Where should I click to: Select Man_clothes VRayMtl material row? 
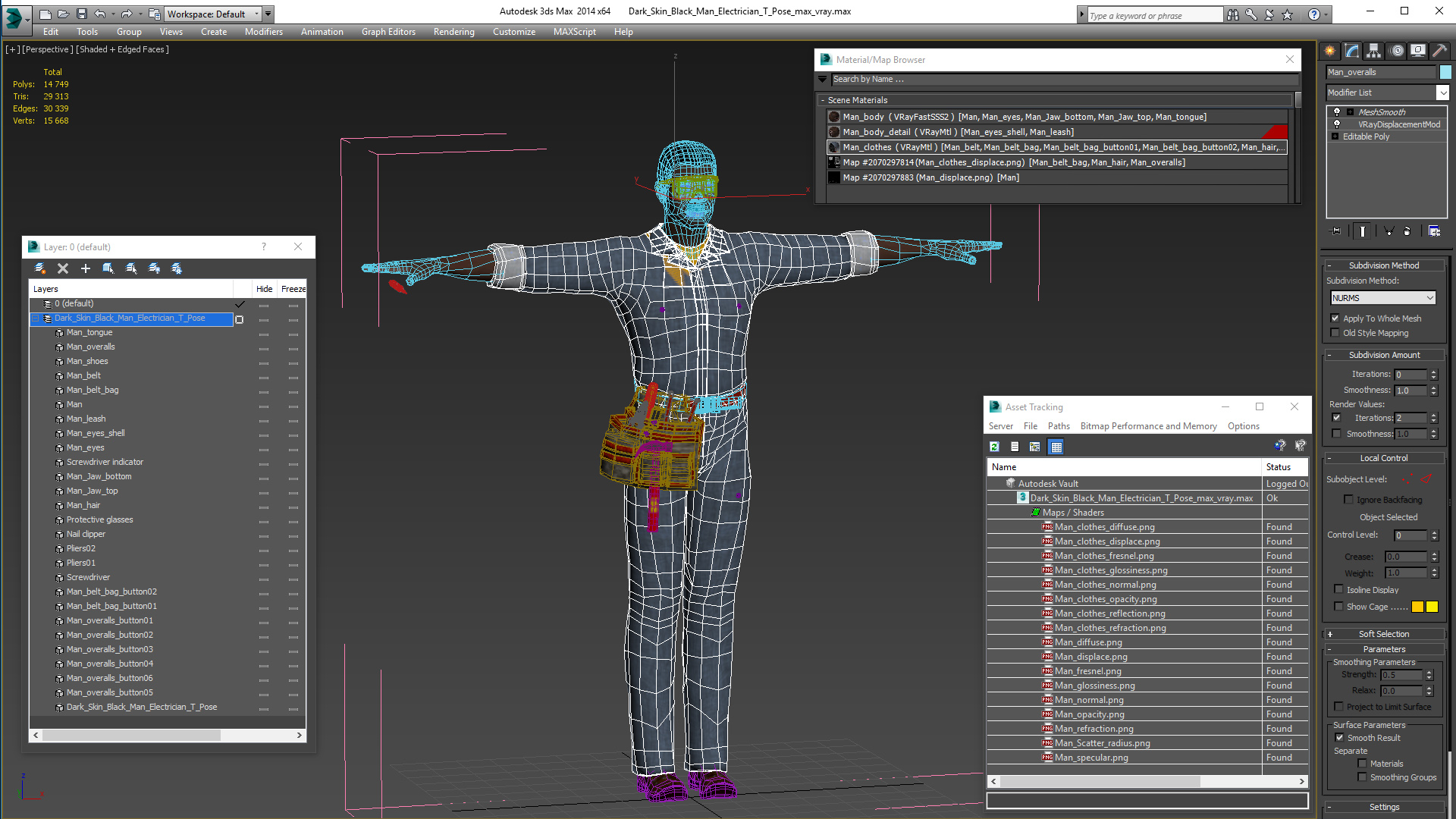coord(1056,147)
